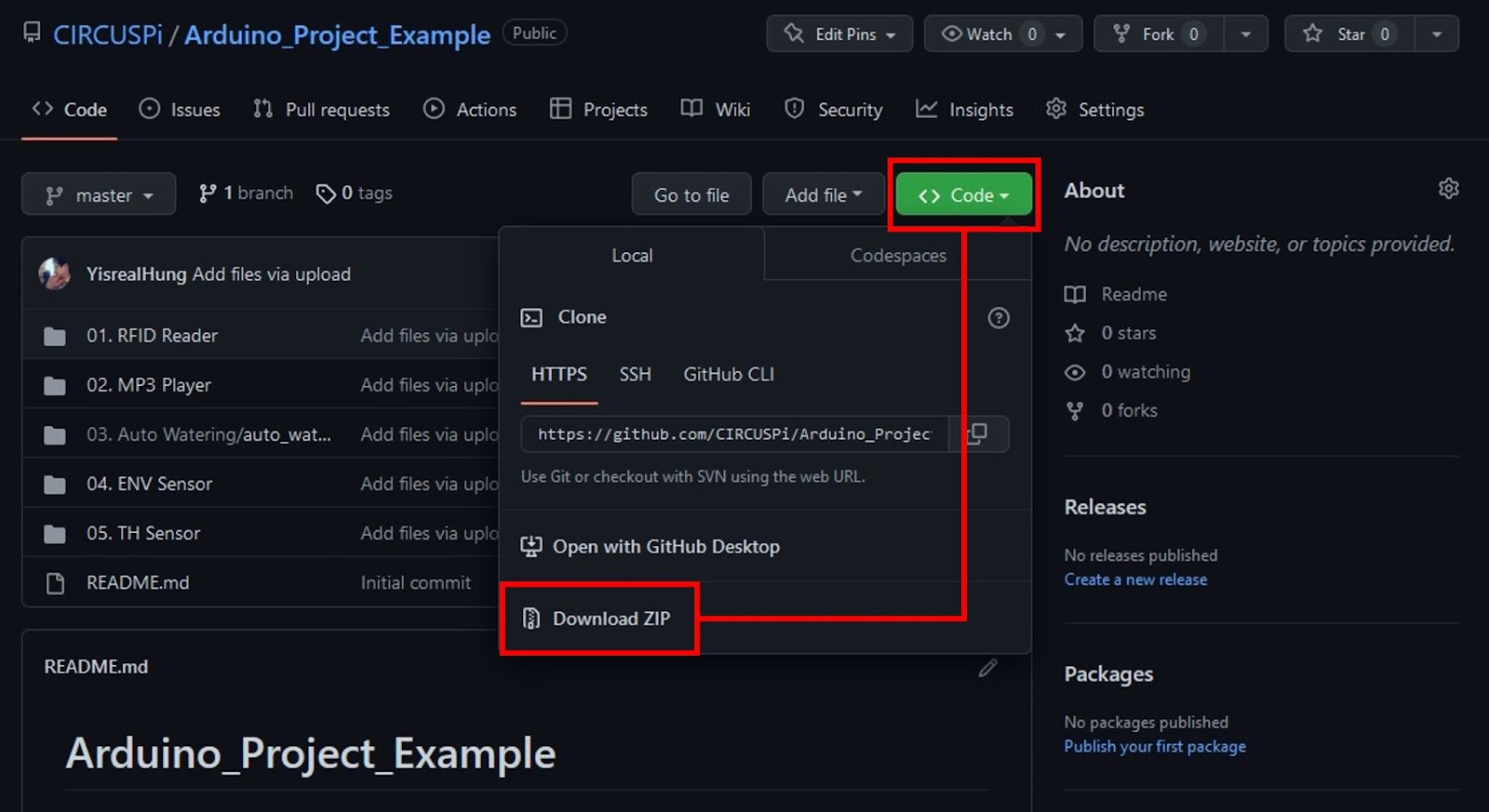
Task: Open the 03. Auto Watering folder
Action: coord(208,433)
